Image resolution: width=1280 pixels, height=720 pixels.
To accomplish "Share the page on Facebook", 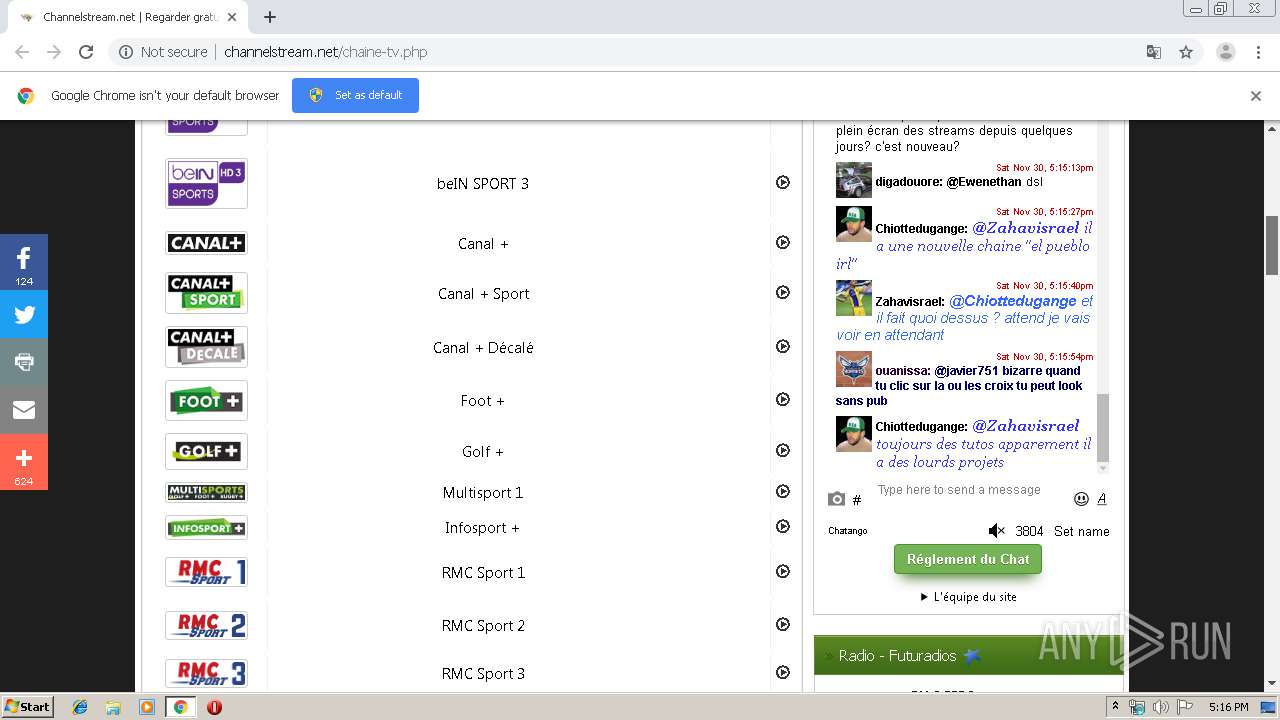I will (24, 262).
